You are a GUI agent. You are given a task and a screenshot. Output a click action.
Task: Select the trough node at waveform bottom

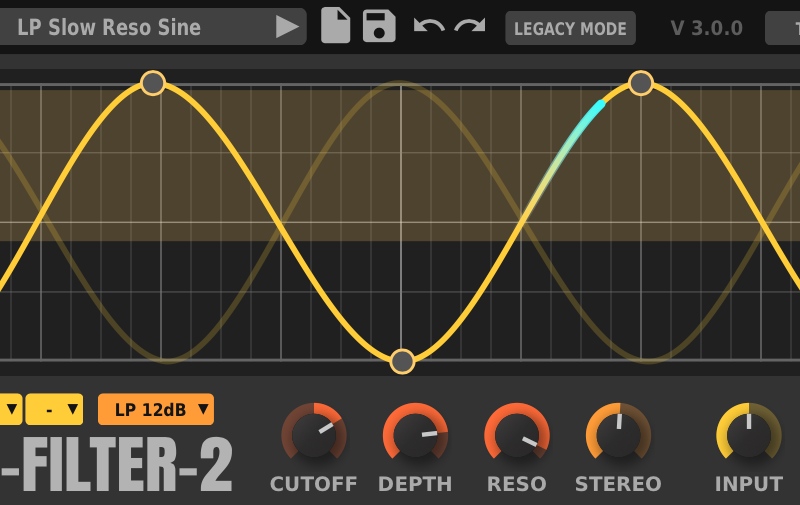tap(402, 361)
